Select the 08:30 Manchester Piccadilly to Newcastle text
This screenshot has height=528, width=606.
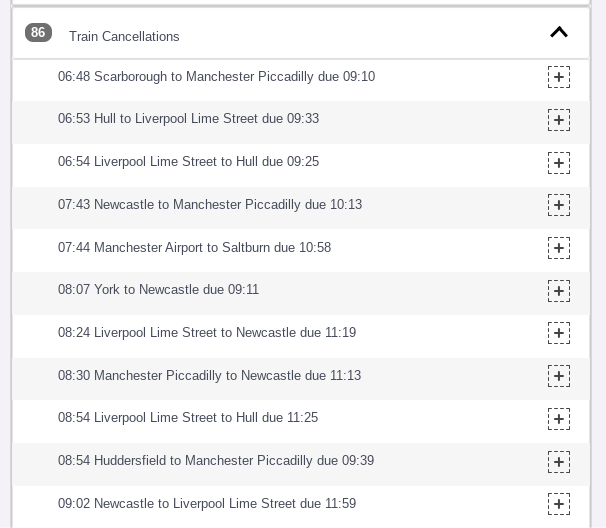(x=209, y=375)
